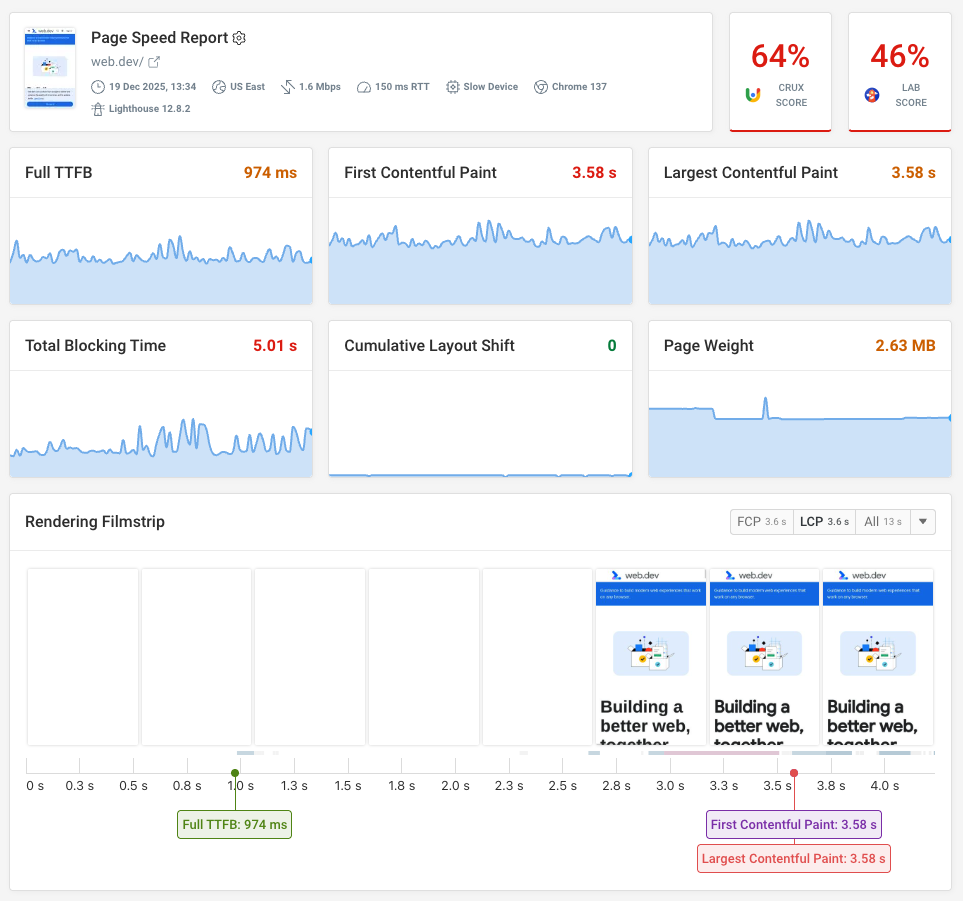
Task: Click the Full TTFB: 974 ms label
Action: [x=234, y=824]
